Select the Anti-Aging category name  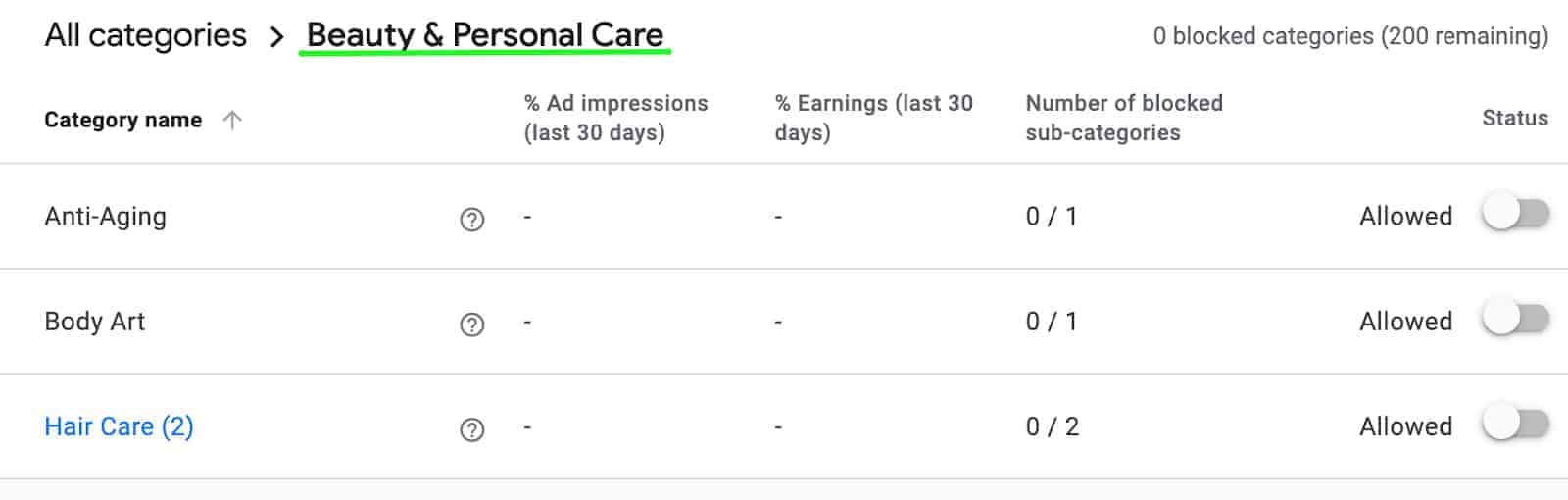105,217
